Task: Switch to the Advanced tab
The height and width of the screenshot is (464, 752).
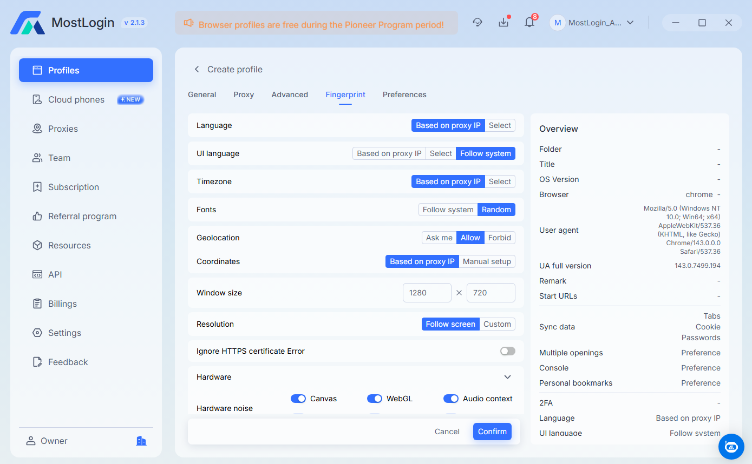Action: click(x=290, y=95)
